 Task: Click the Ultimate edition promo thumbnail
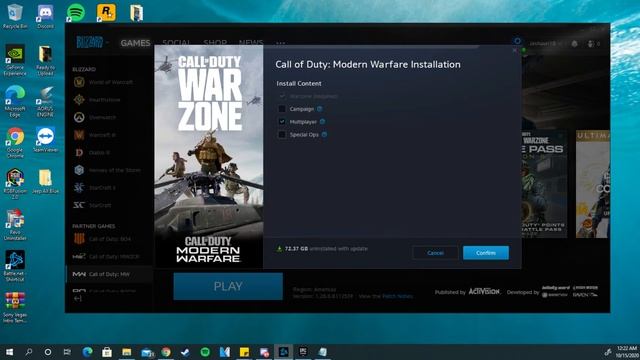593,184
